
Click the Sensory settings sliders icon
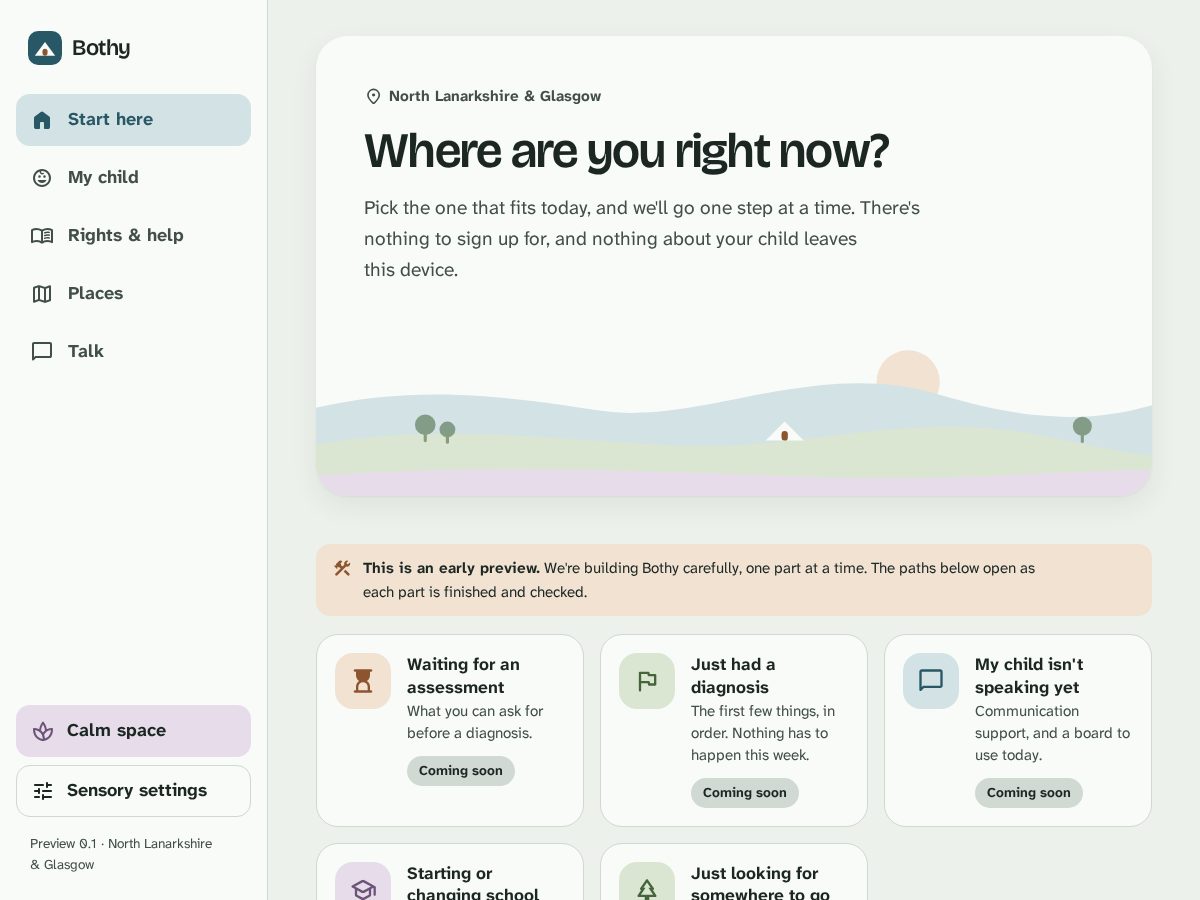[x=43, y=791]
